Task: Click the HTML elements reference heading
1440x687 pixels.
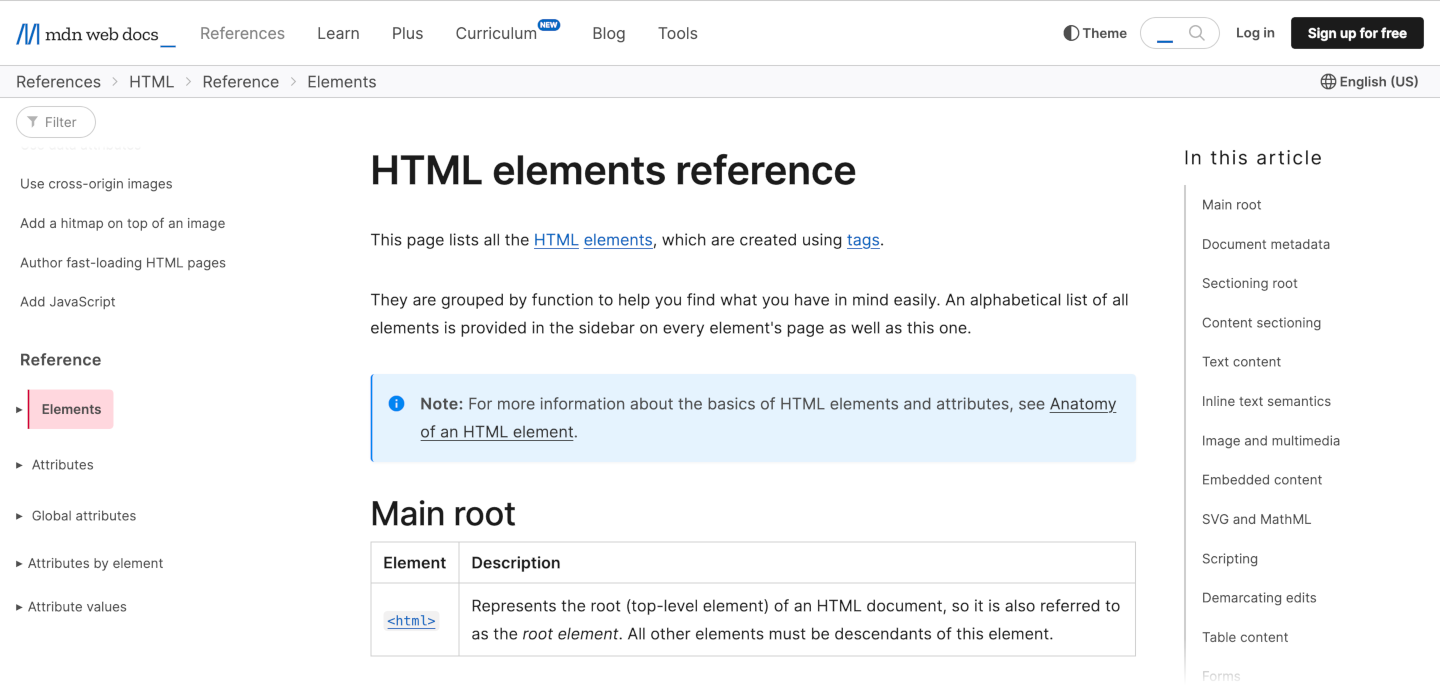Action: 613,171
